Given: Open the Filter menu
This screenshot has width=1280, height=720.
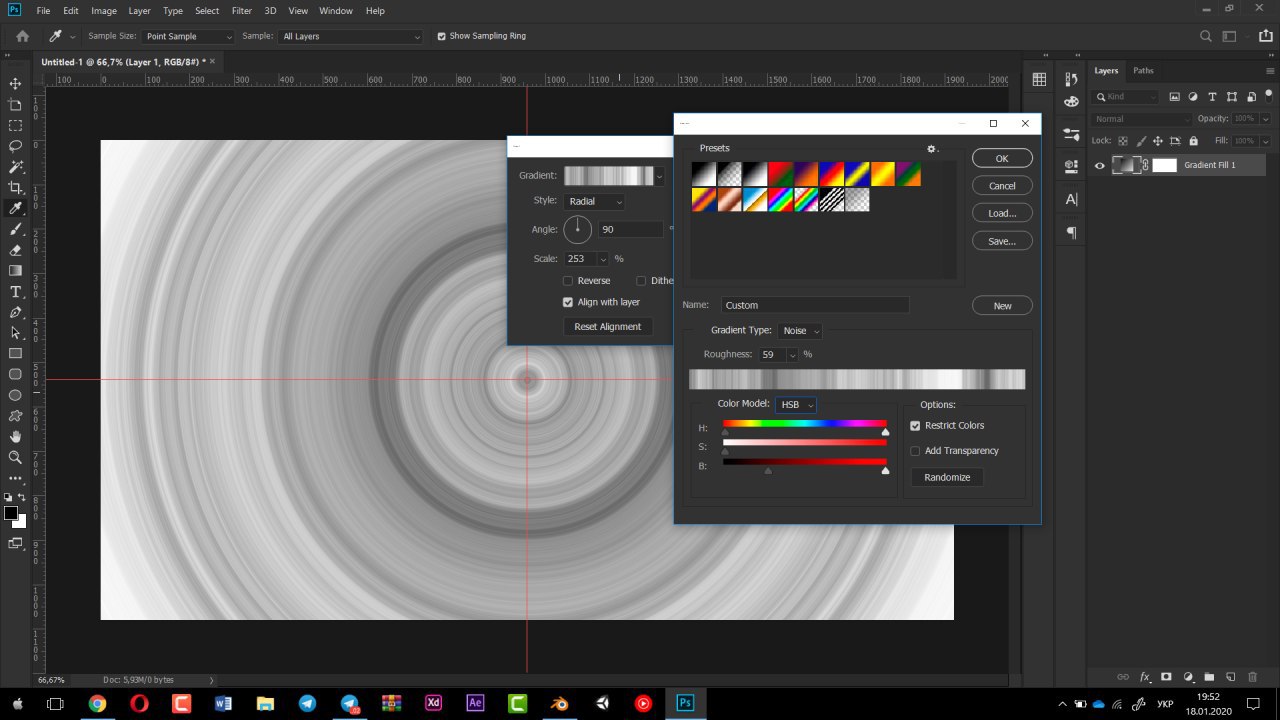Looking at the screenshot, I should [241, 11].
